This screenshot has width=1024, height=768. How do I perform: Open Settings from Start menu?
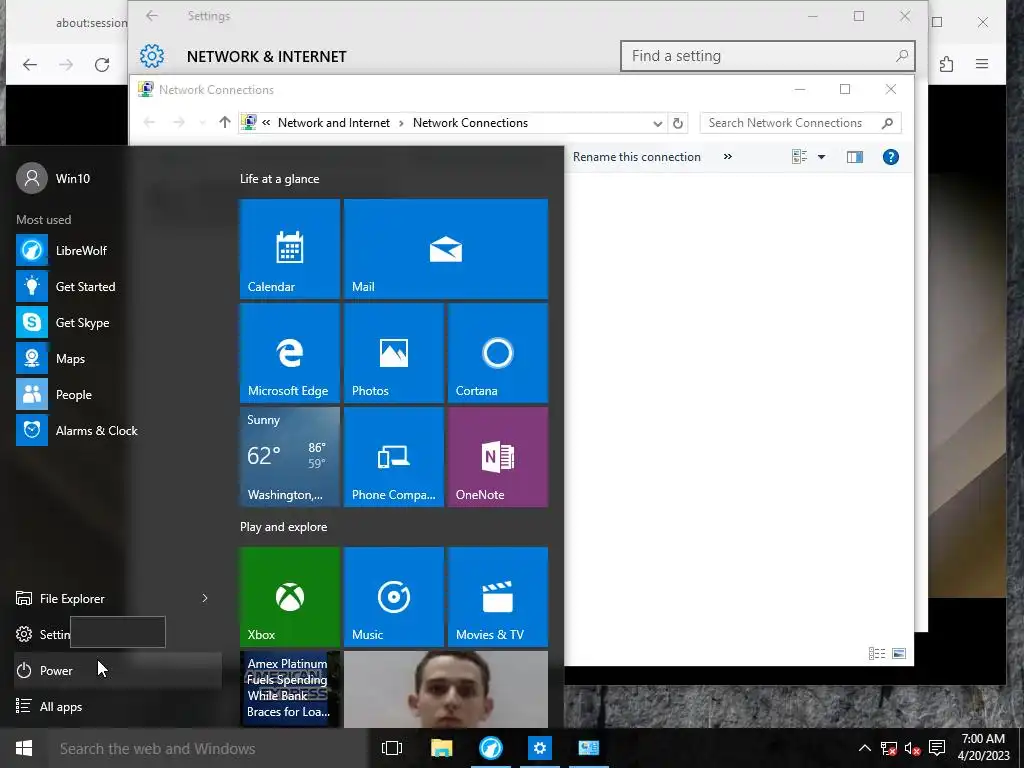tap(42, 634)
